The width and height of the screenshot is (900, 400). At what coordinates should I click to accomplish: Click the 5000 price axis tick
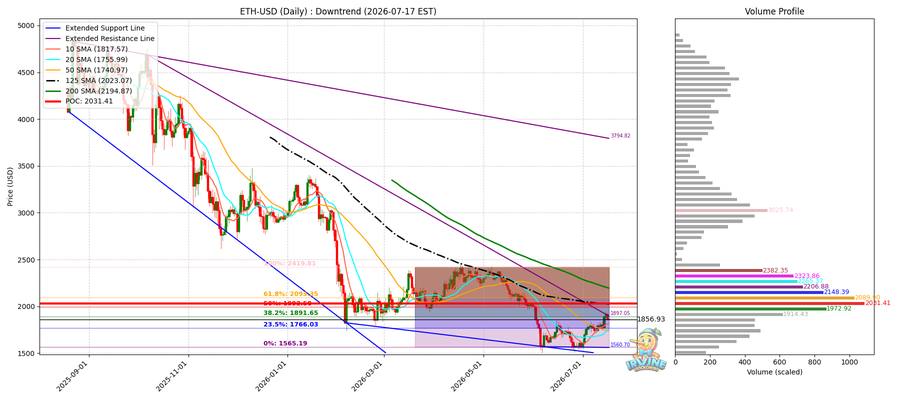coord(26,26)
